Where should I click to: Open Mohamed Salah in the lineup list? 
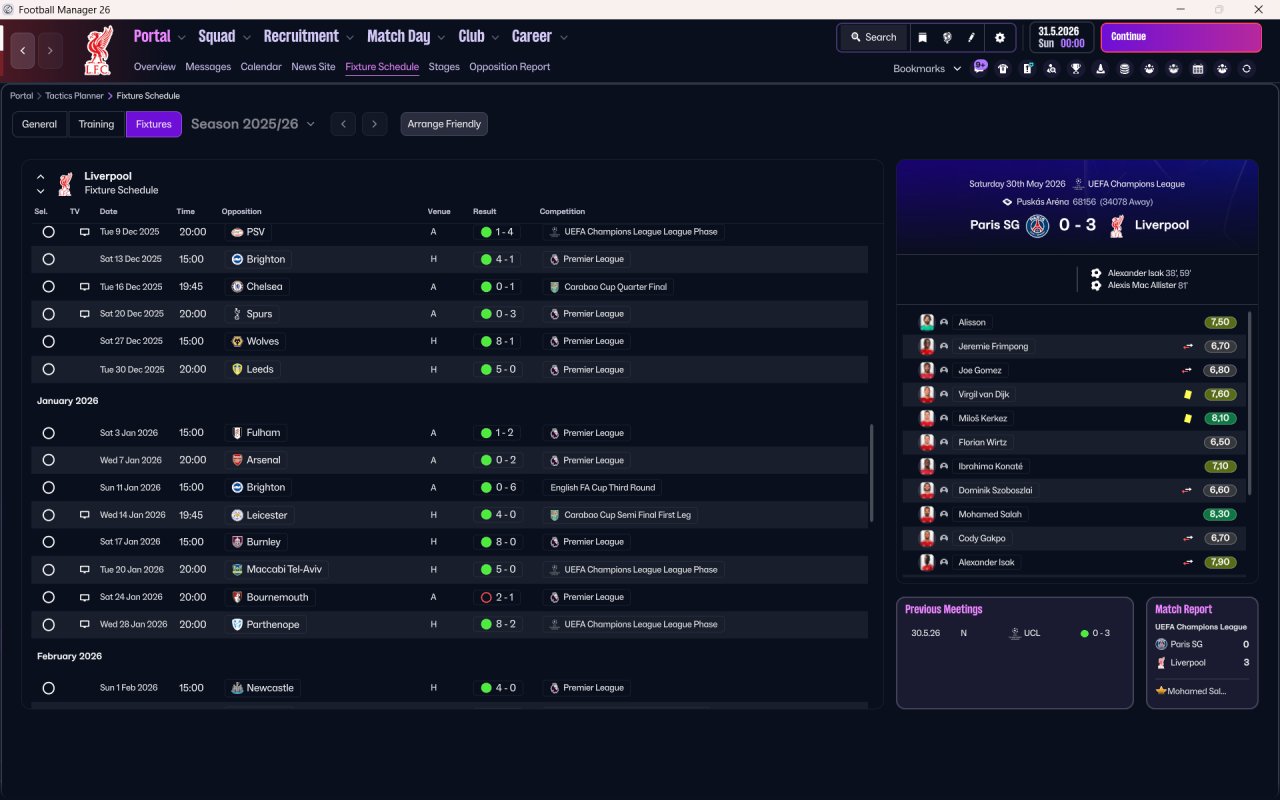(990, 514)
